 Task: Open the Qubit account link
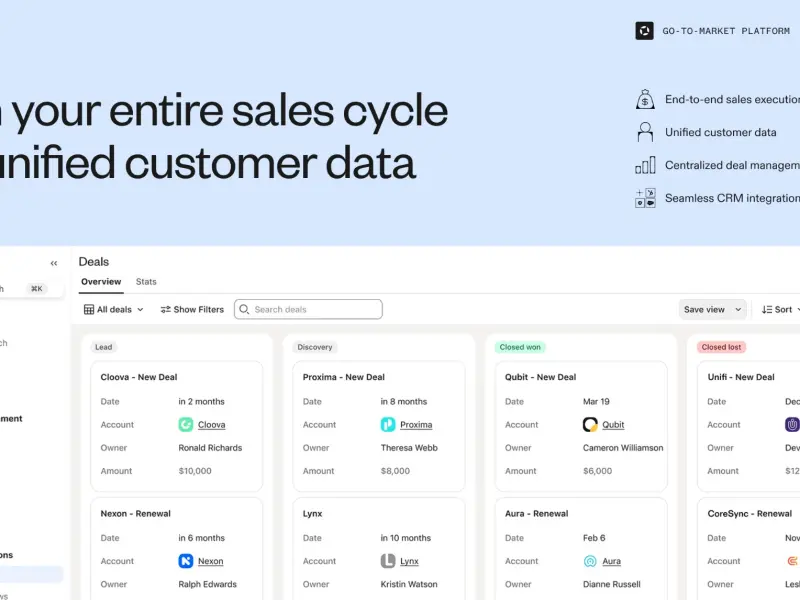pos(613,424)
